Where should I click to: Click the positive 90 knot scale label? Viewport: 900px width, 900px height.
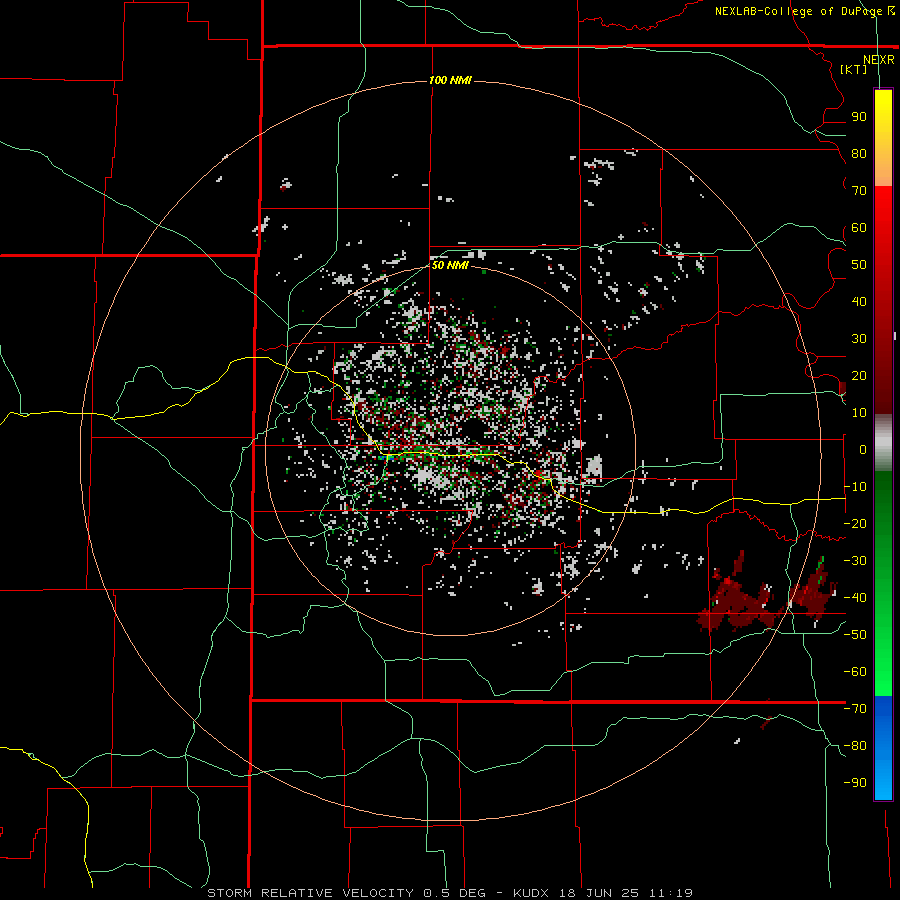coord(859,117)
